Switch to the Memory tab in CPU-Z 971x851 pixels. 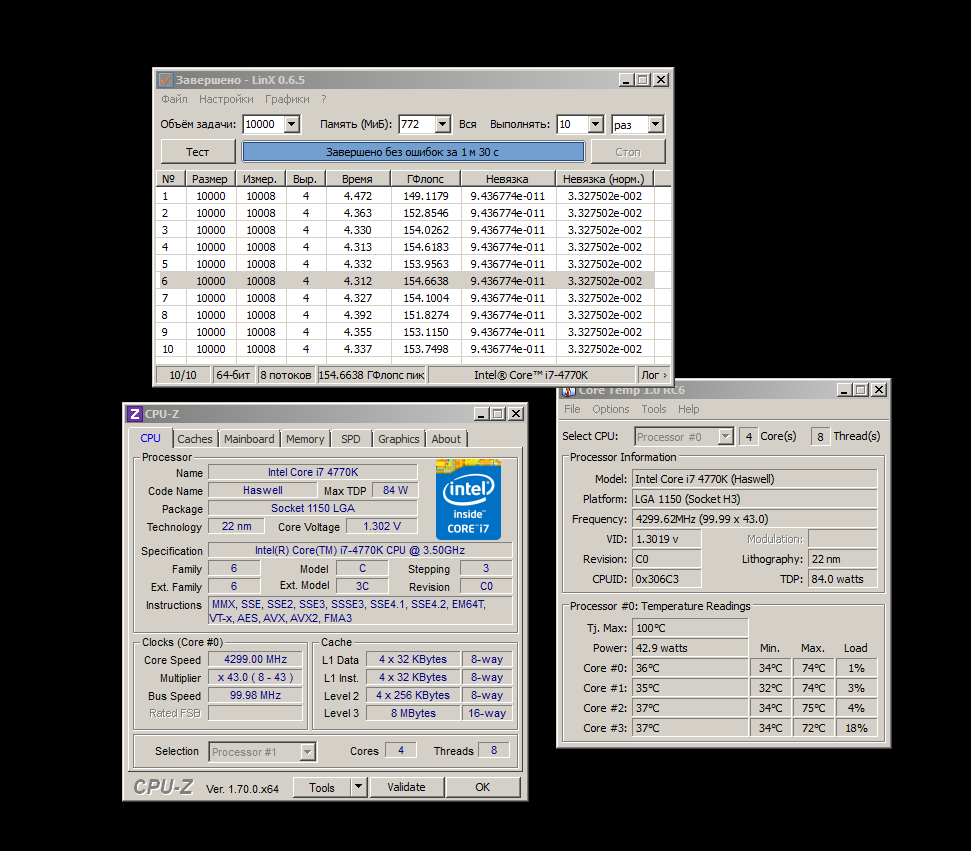point(305,439)
